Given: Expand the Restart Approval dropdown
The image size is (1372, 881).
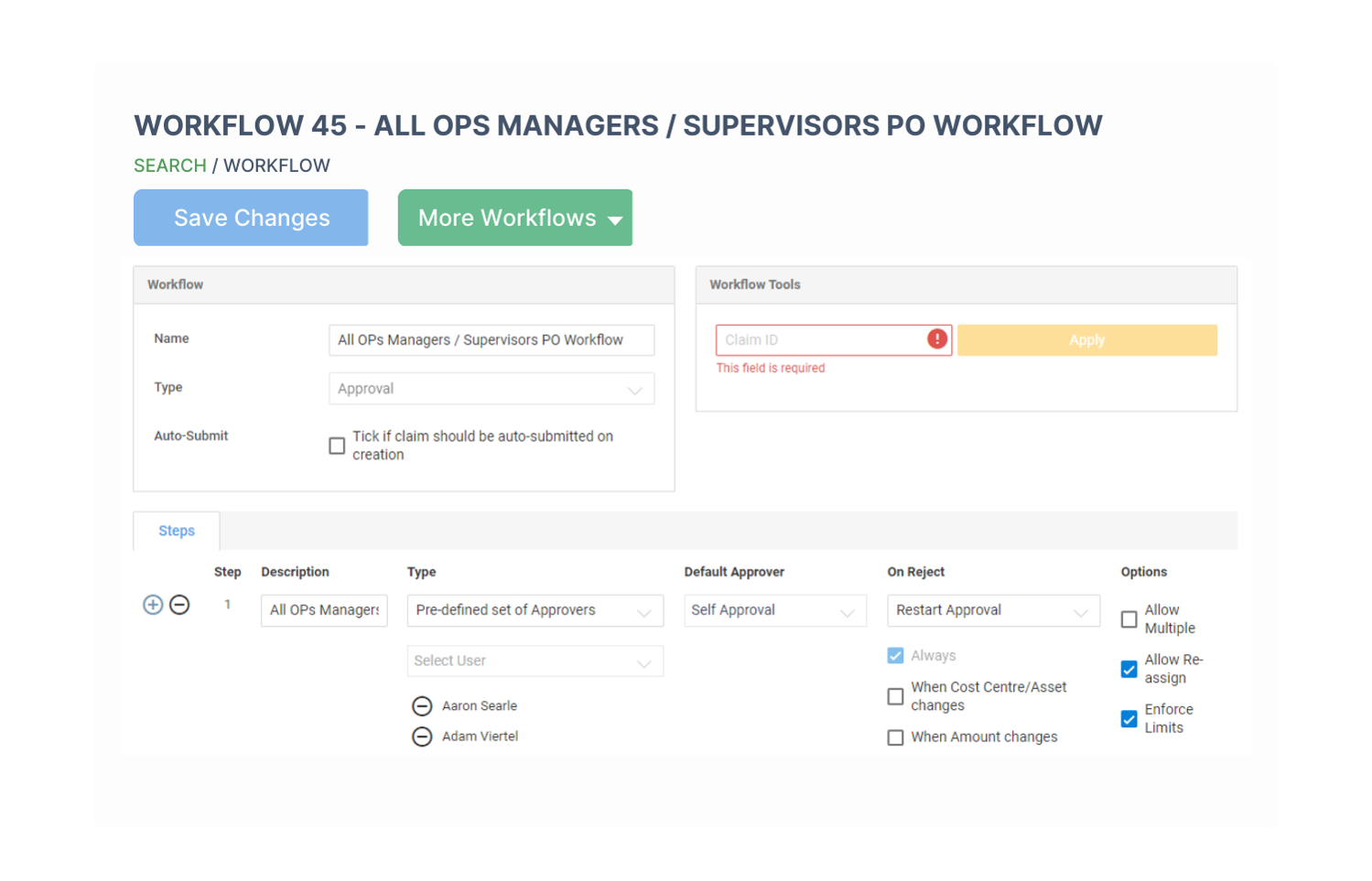Looking at the screenshot, I should point(993,610).
